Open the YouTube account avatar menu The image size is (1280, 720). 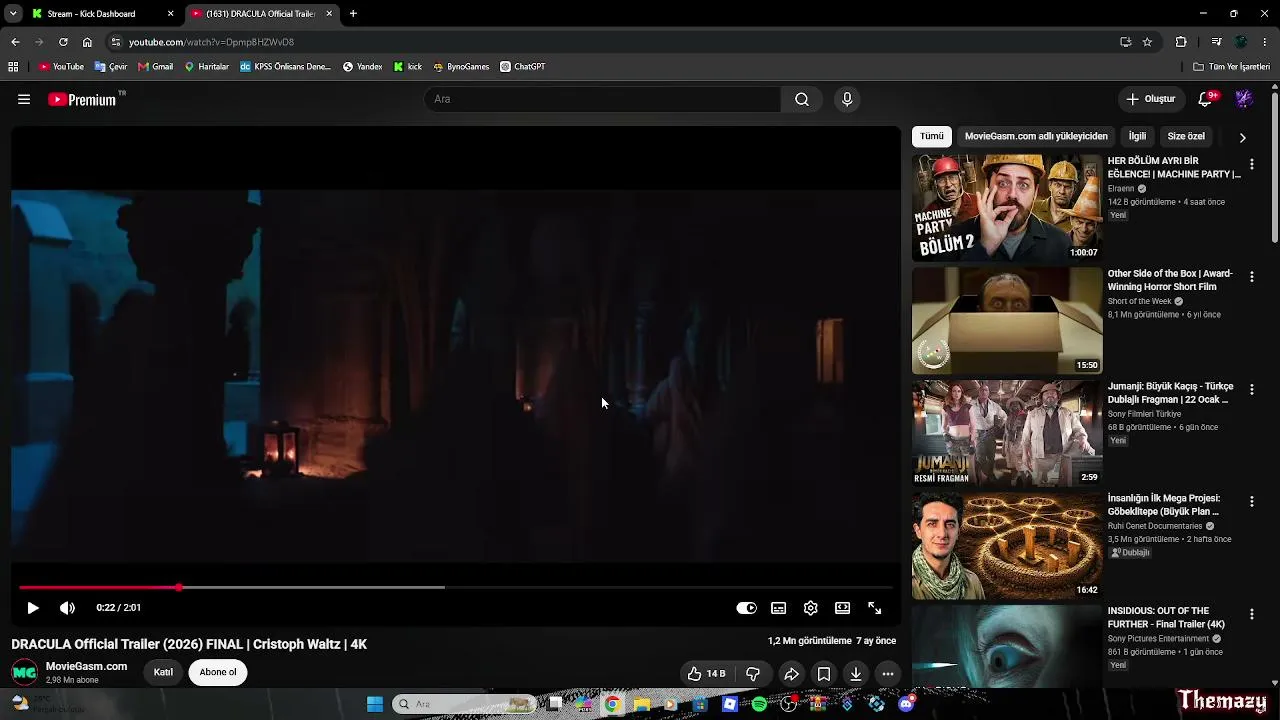tap(1244, 99)
